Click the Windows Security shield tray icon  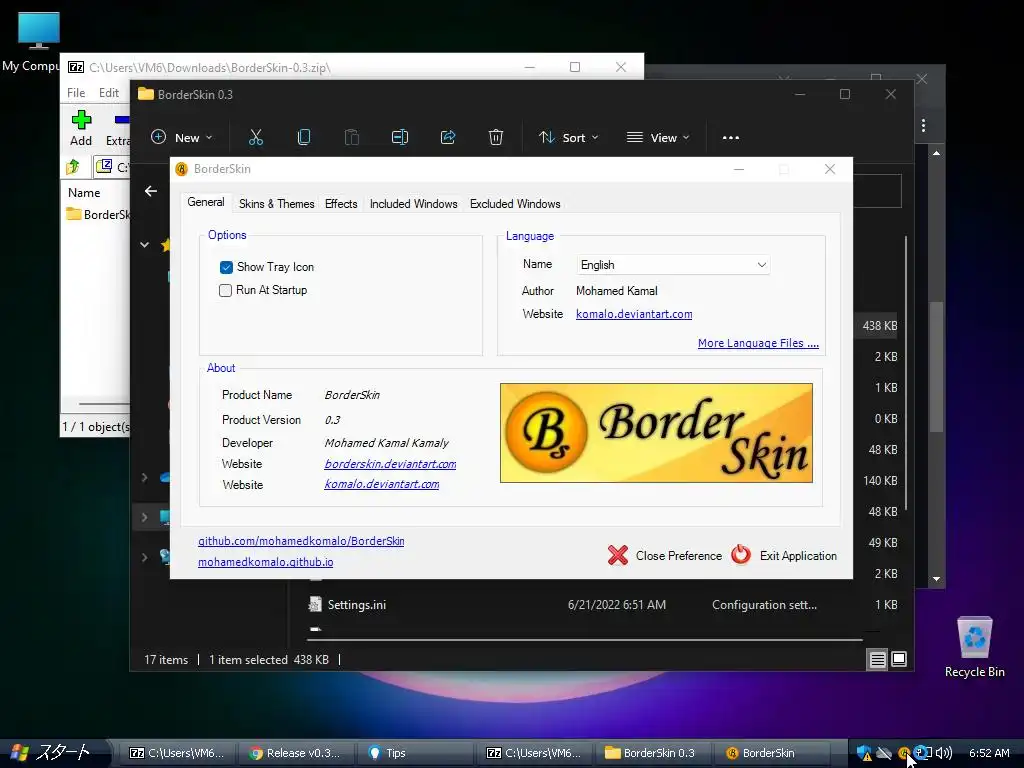[864, 753]
